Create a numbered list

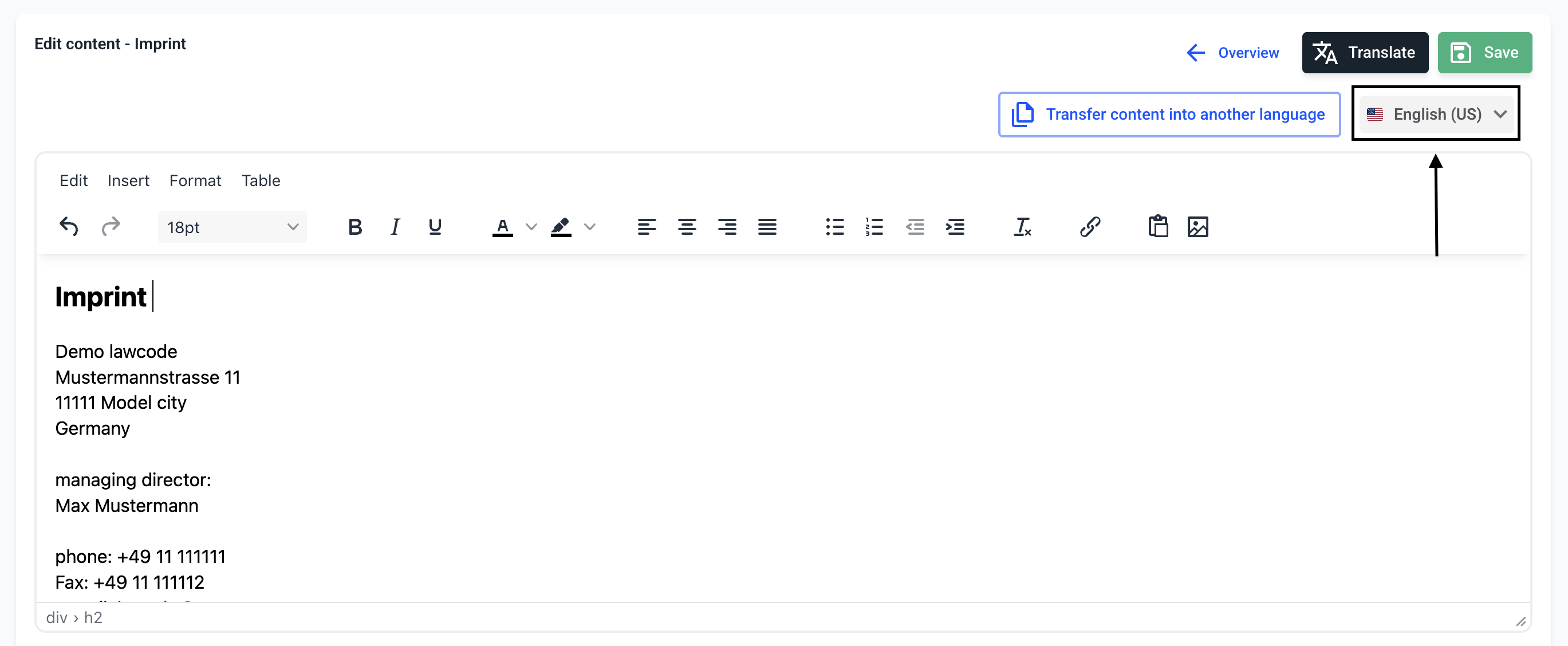tap(874, 226)
